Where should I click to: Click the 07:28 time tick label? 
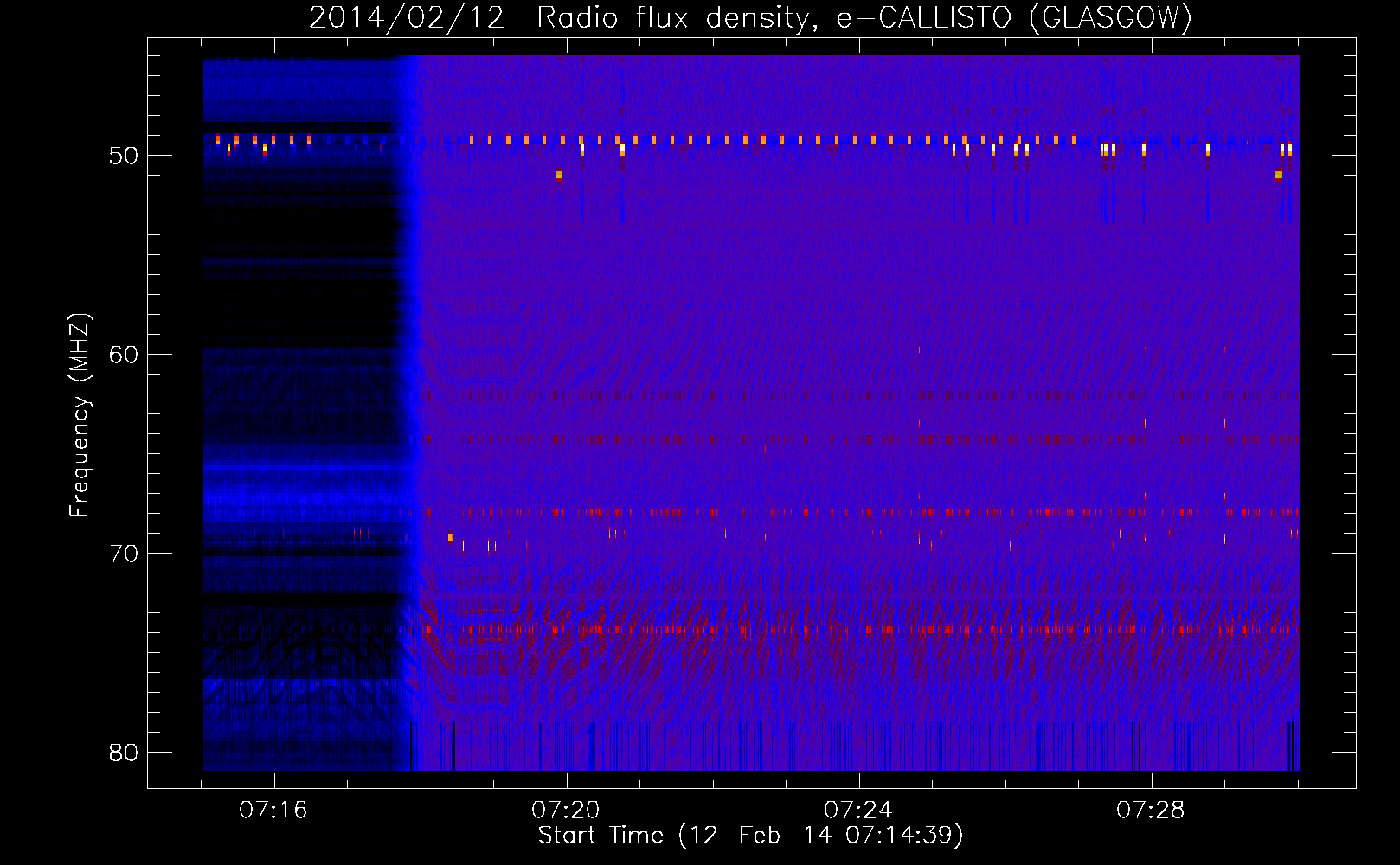1151,810
